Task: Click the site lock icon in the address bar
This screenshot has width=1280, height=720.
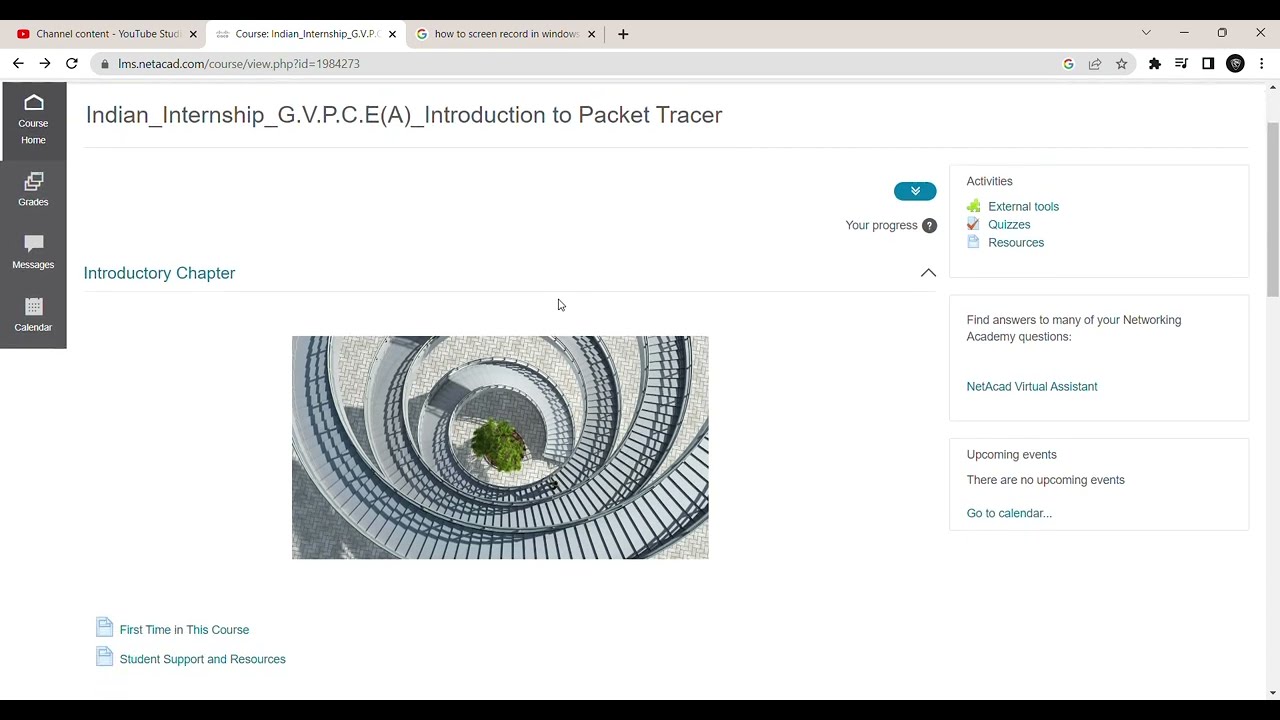Action: click(105, 64)
